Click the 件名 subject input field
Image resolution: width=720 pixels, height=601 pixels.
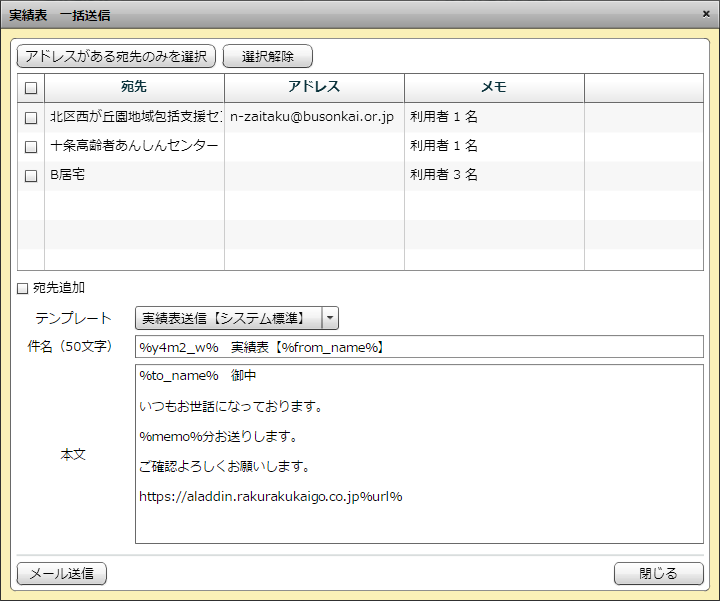coord(418,347)
